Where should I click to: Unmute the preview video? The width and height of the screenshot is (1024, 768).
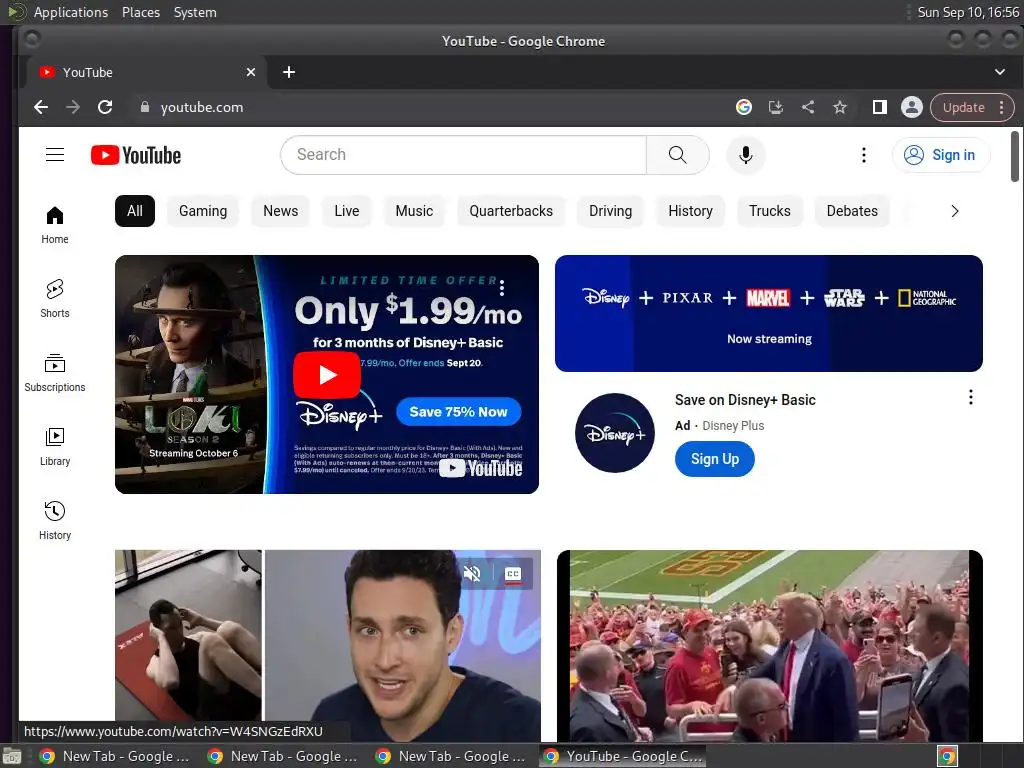coord(472,574)
